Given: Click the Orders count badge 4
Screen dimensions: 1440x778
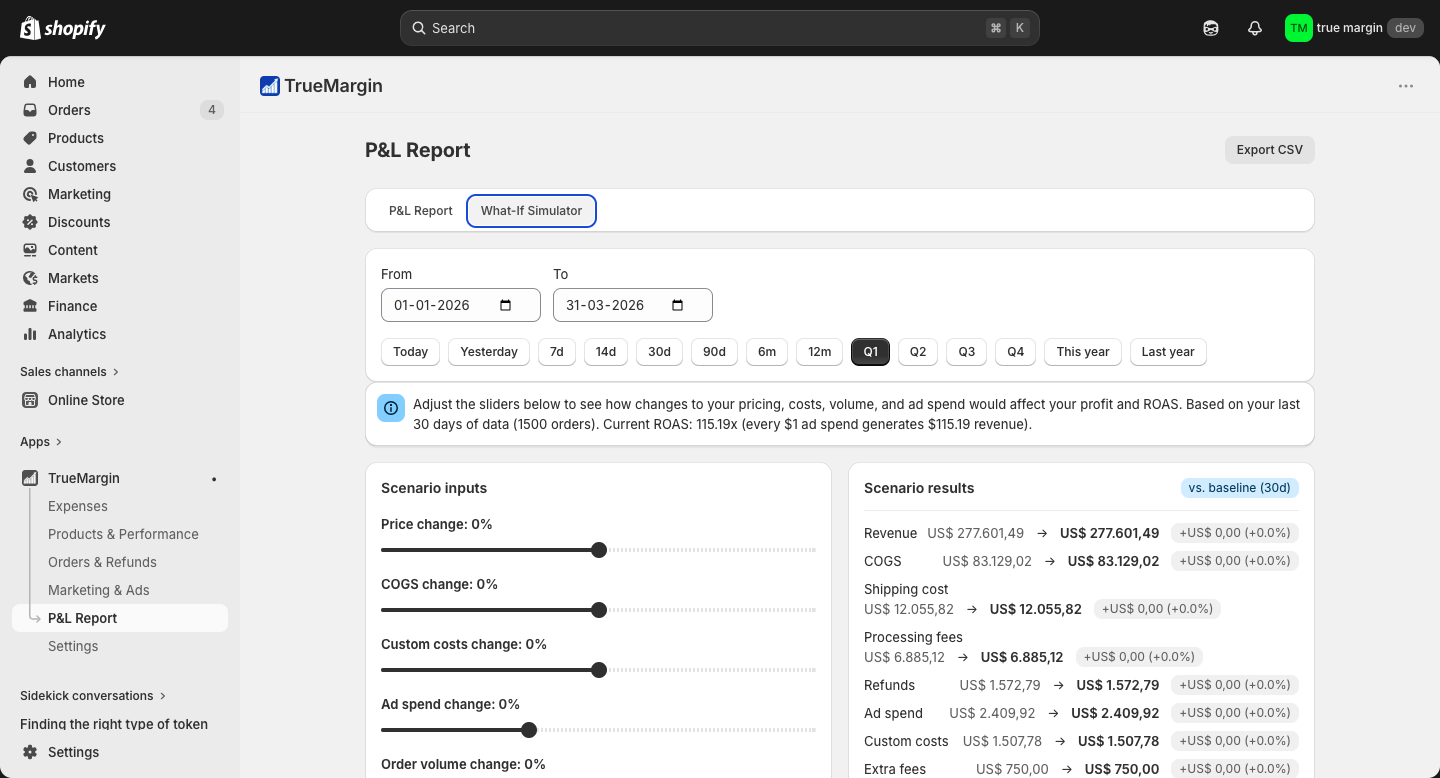Looking at the screenshot, I should pos(211,110).
